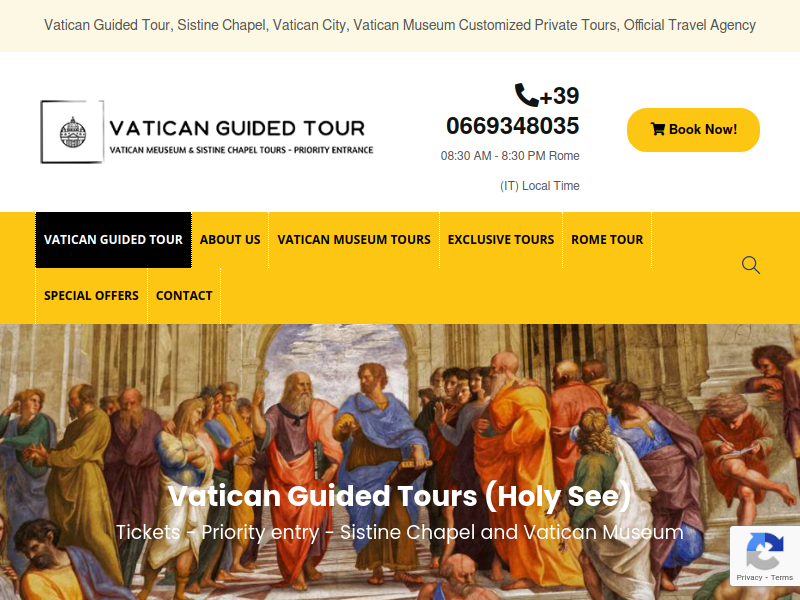Click the Book Now! button
The height and width of the screenshot is (600, 800).
(x=693, y=130)
